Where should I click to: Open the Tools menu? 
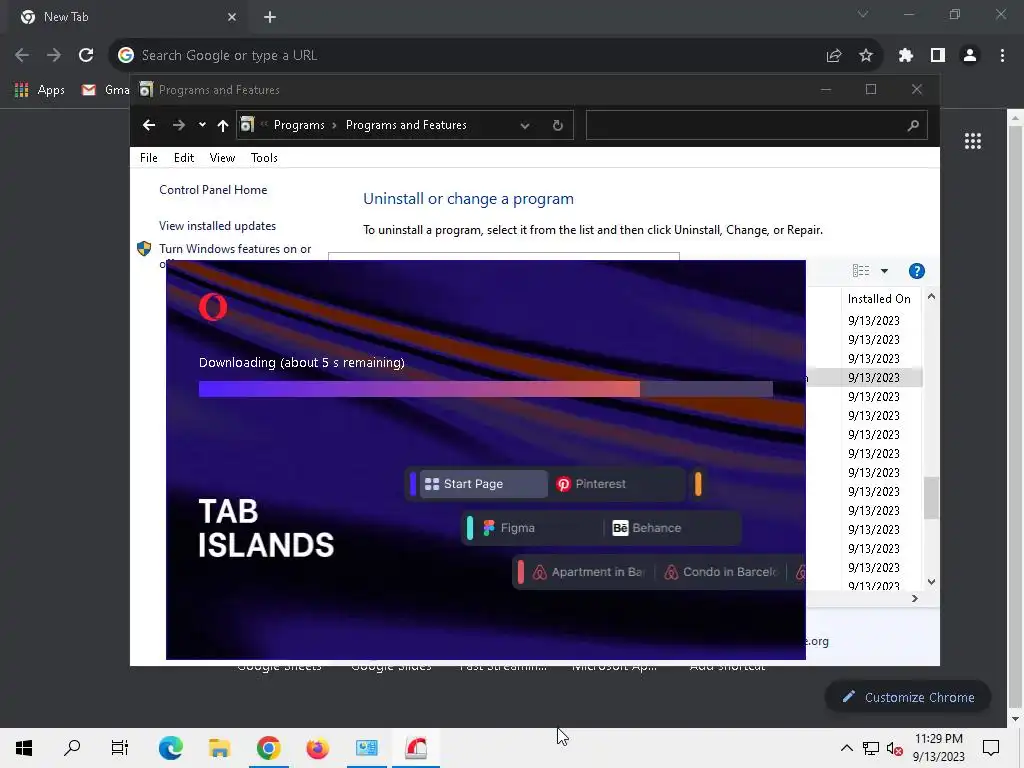pyautogui.click(x=264, y=157)
